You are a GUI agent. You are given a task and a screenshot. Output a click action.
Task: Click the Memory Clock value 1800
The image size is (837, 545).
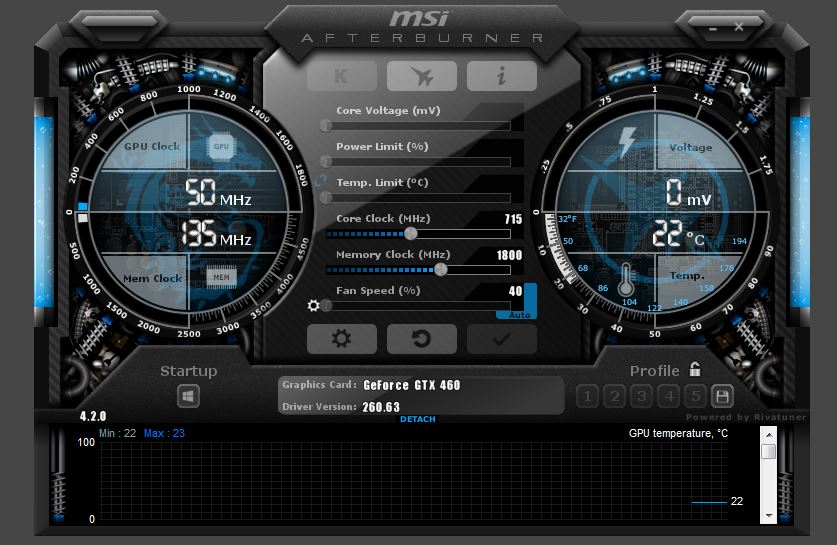(509, 255)
